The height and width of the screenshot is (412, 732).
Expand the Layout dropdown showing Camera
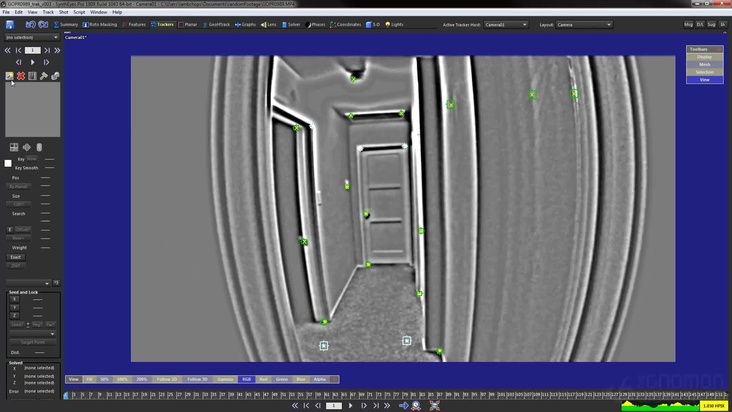[x=583, y=24]
